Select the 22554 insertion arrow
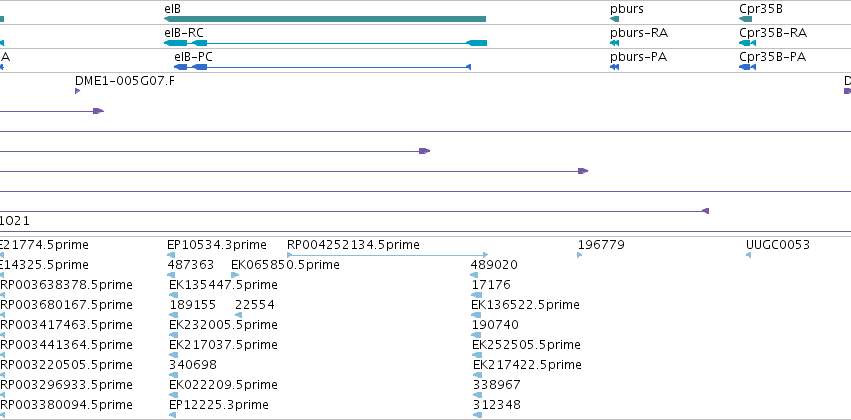851x420 pixels. [x=238, y=315]
